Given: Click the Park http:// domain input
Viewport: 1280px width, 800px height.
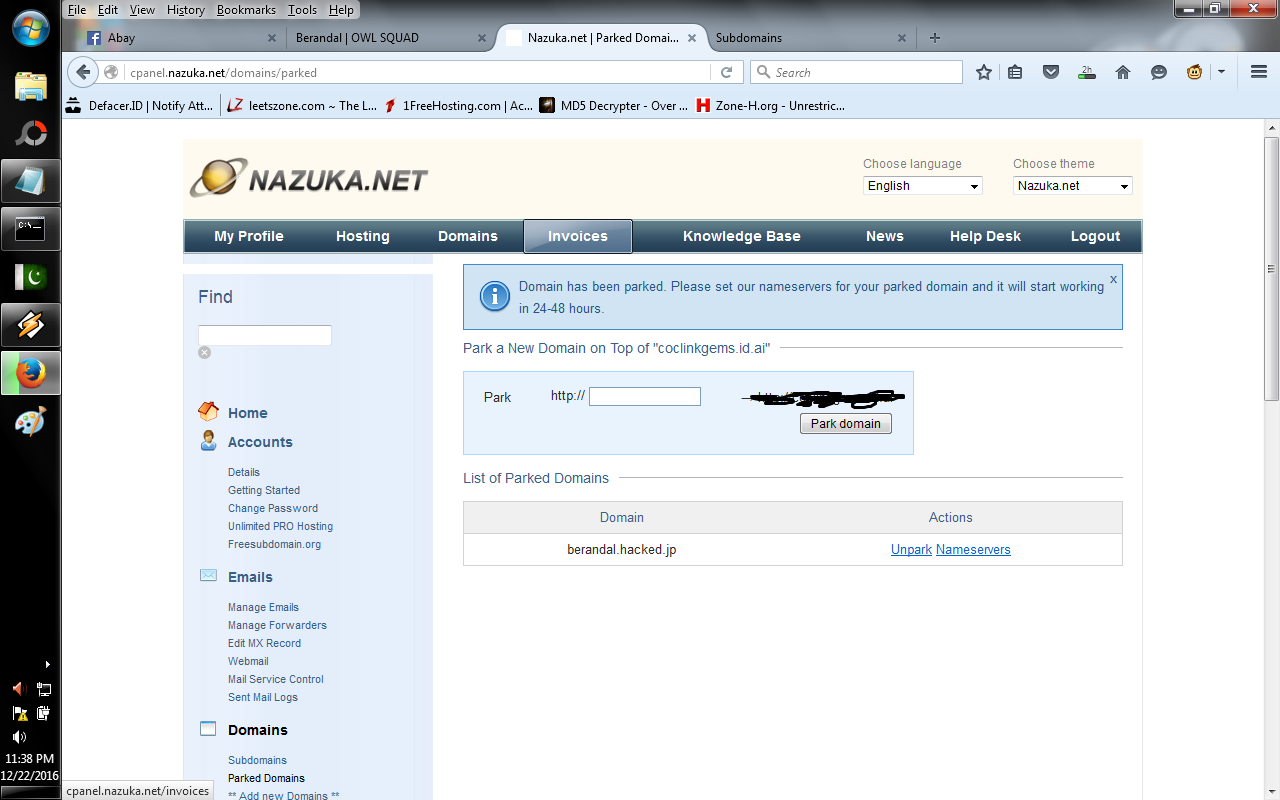Looking at the screenshot, I should (645, 396).
